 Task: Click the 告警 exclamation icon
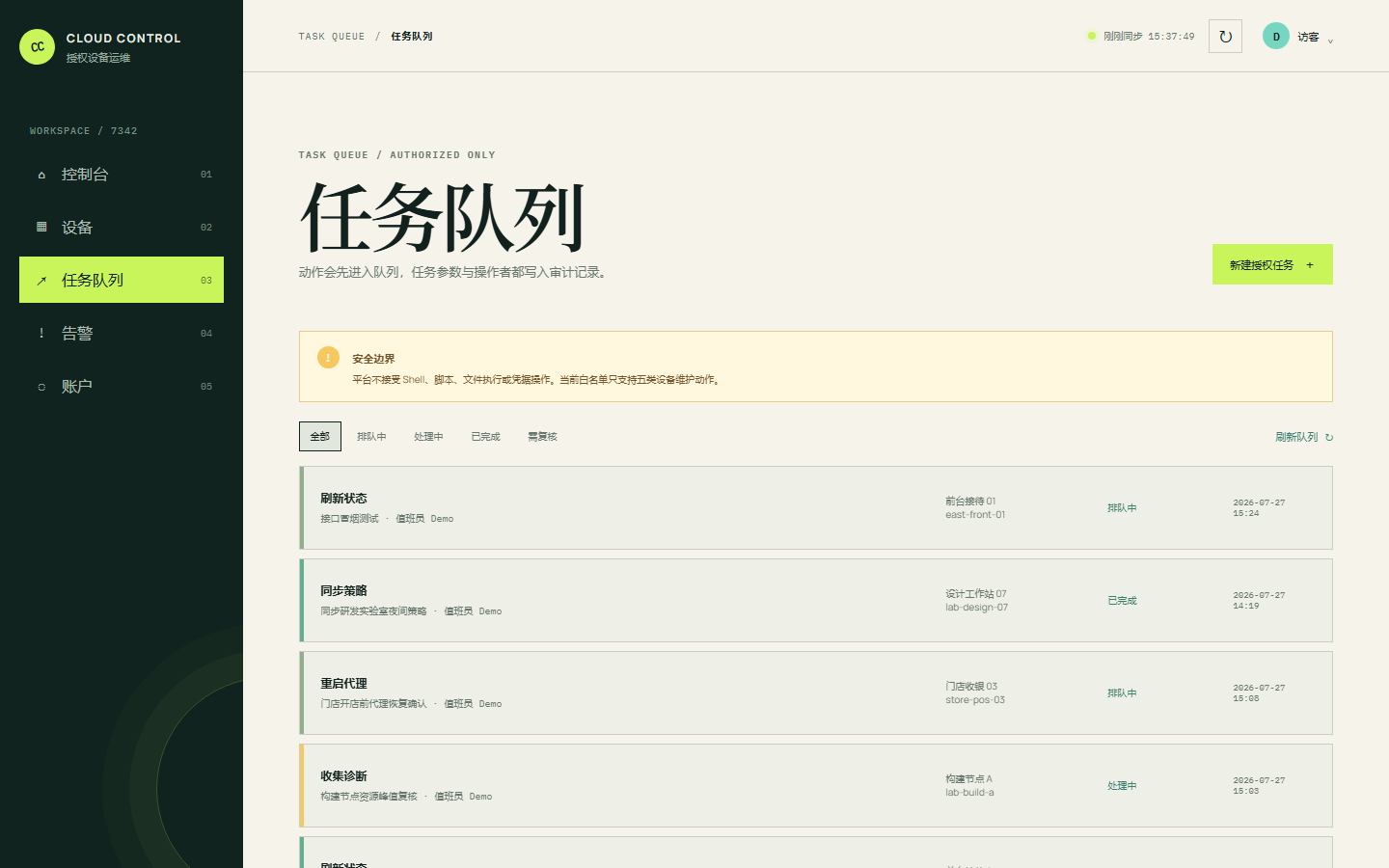click(41, 333)
